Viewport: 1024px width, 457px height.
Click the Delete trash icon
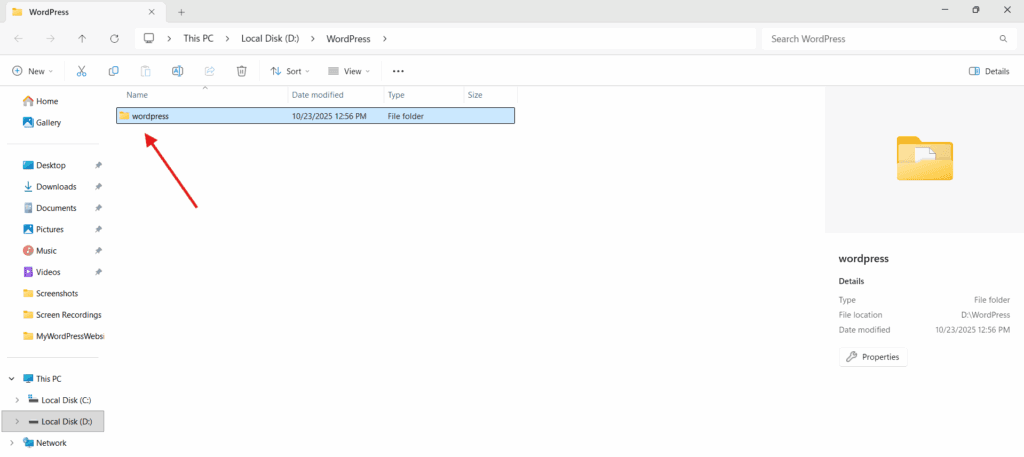[x=241, y=71]
